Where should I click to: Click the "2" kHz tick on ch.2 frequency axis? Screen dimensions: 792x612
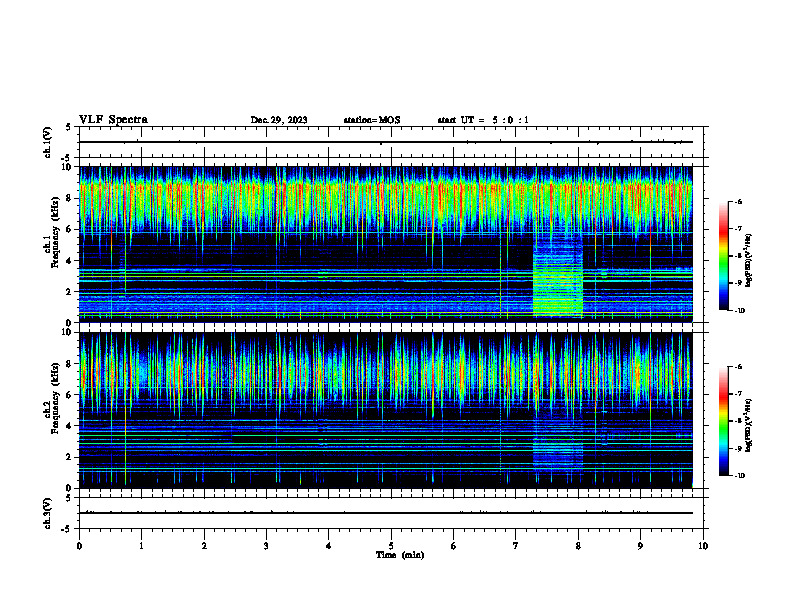(x=70, y=457)
